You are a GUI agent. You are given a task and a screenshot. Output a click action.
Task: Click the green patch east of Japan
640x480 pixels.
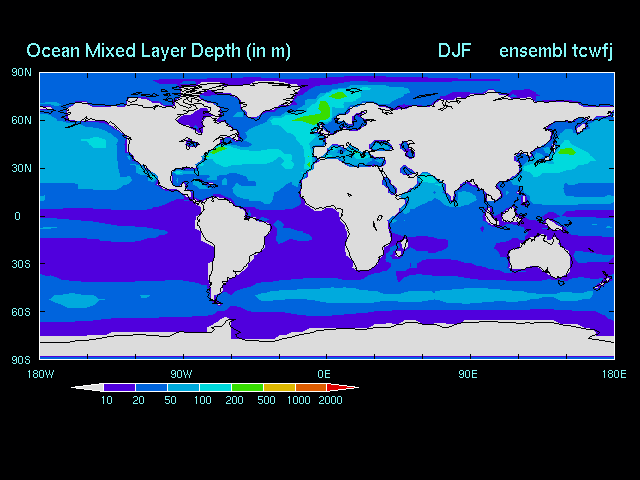tap(567, 151)
